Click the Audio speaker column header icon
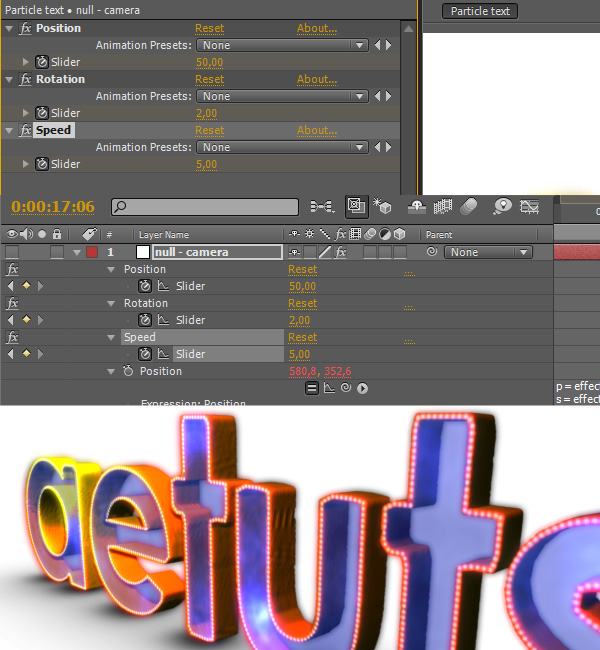Image resolution: width=600 pixels, height=650 pixels. click(27, 235)
